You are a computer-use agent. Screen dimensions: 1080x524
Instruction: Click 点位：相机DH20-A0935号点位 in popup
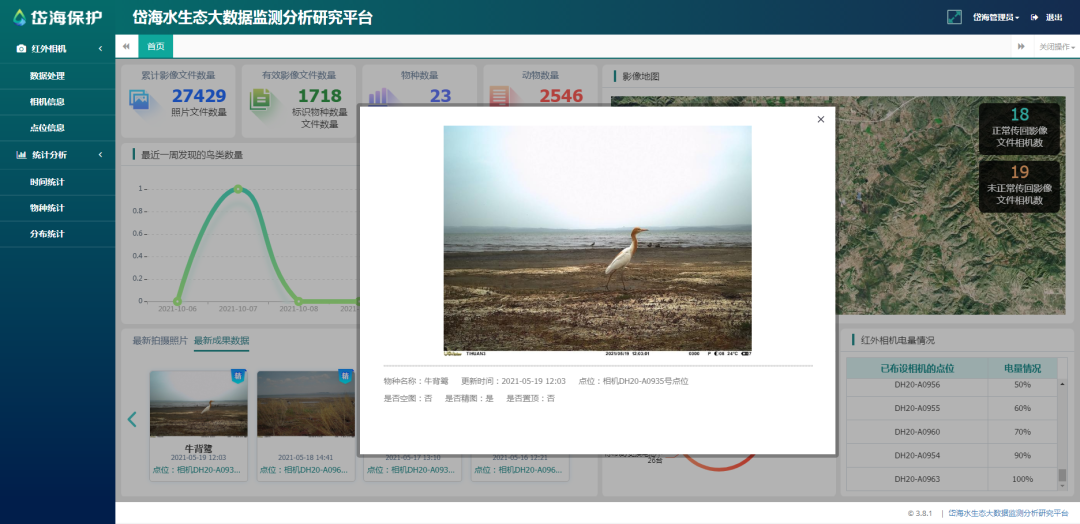(x=634, y=381)
